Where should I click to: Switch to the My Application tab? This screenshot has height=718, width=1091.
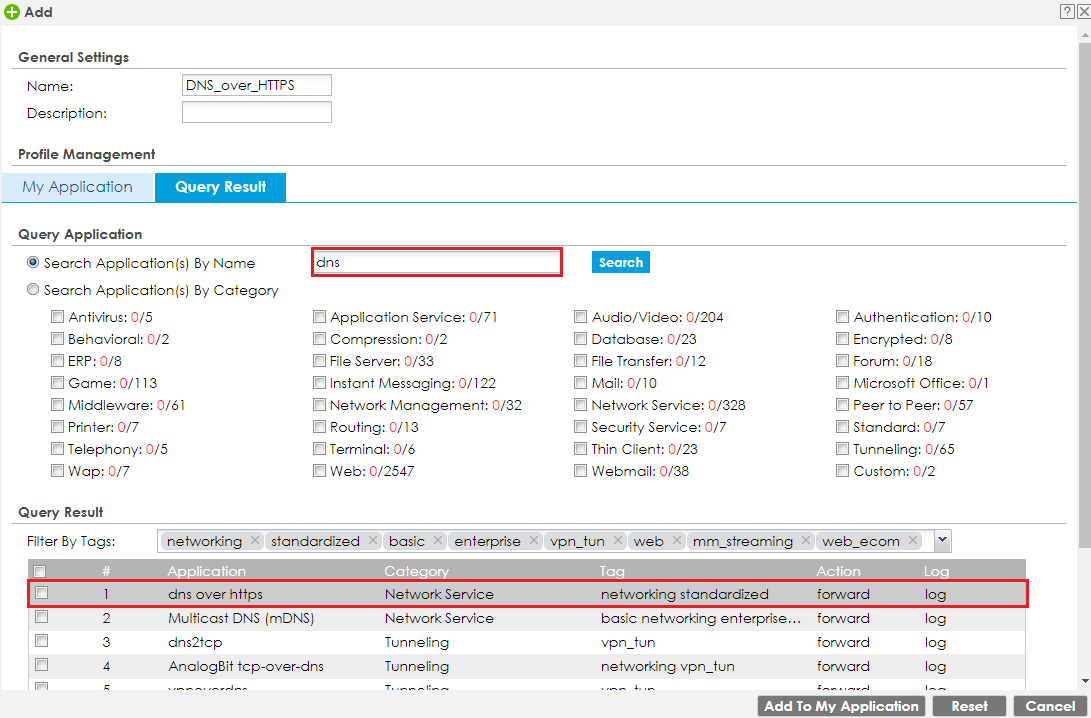[x=78, y=187]
